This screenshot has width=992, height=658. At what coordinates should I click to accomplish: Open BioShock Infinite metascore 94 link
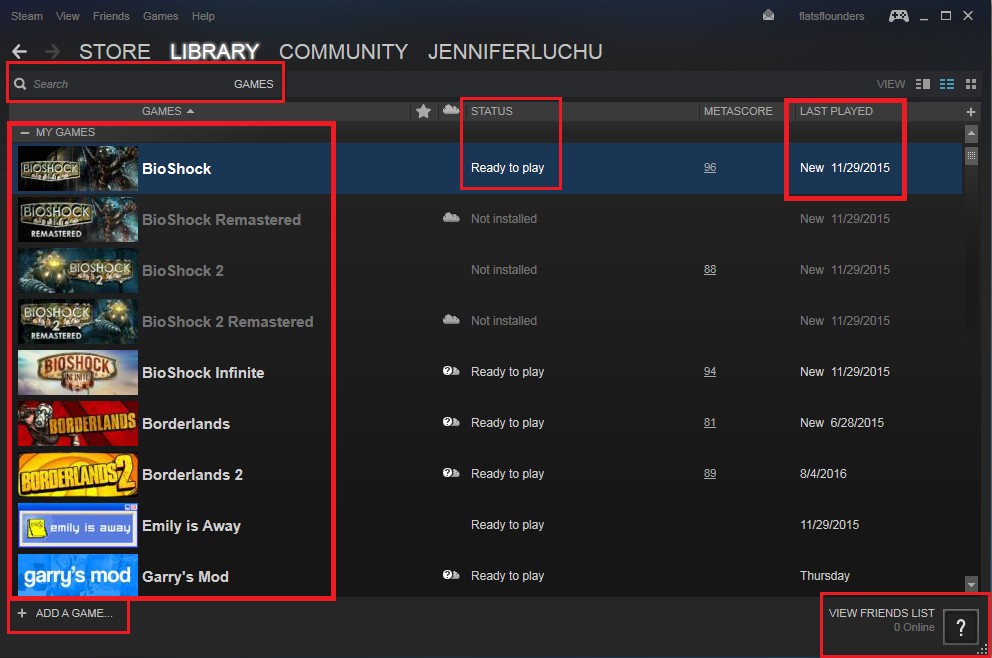point(710,371)
